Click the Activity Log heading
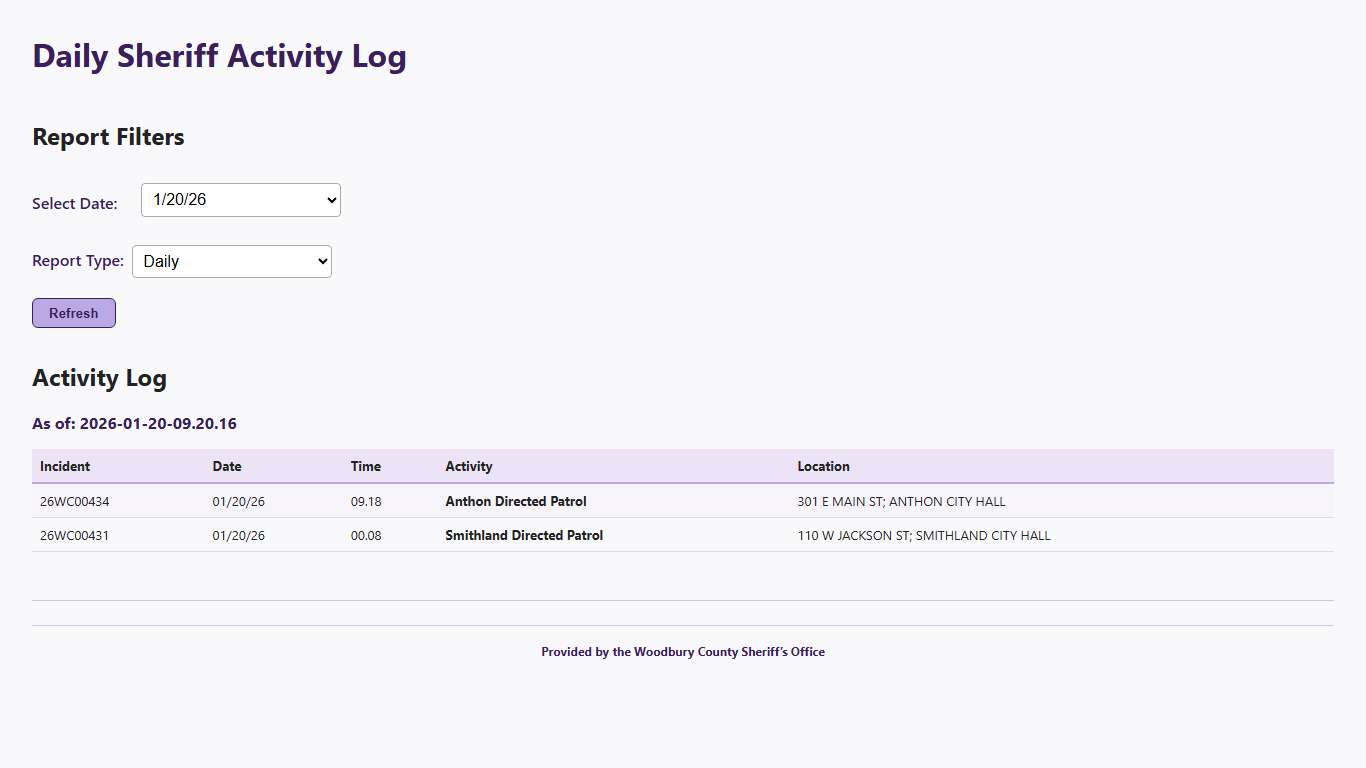The image size is (1366, 768). click(99, 378)
